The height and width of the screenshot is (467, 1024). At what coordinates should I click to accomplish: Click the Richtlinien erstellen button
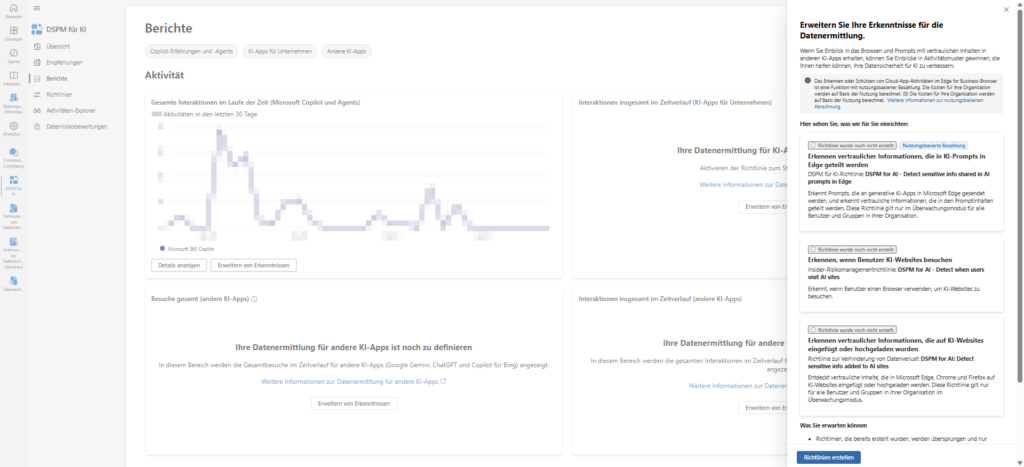point(828,457)
